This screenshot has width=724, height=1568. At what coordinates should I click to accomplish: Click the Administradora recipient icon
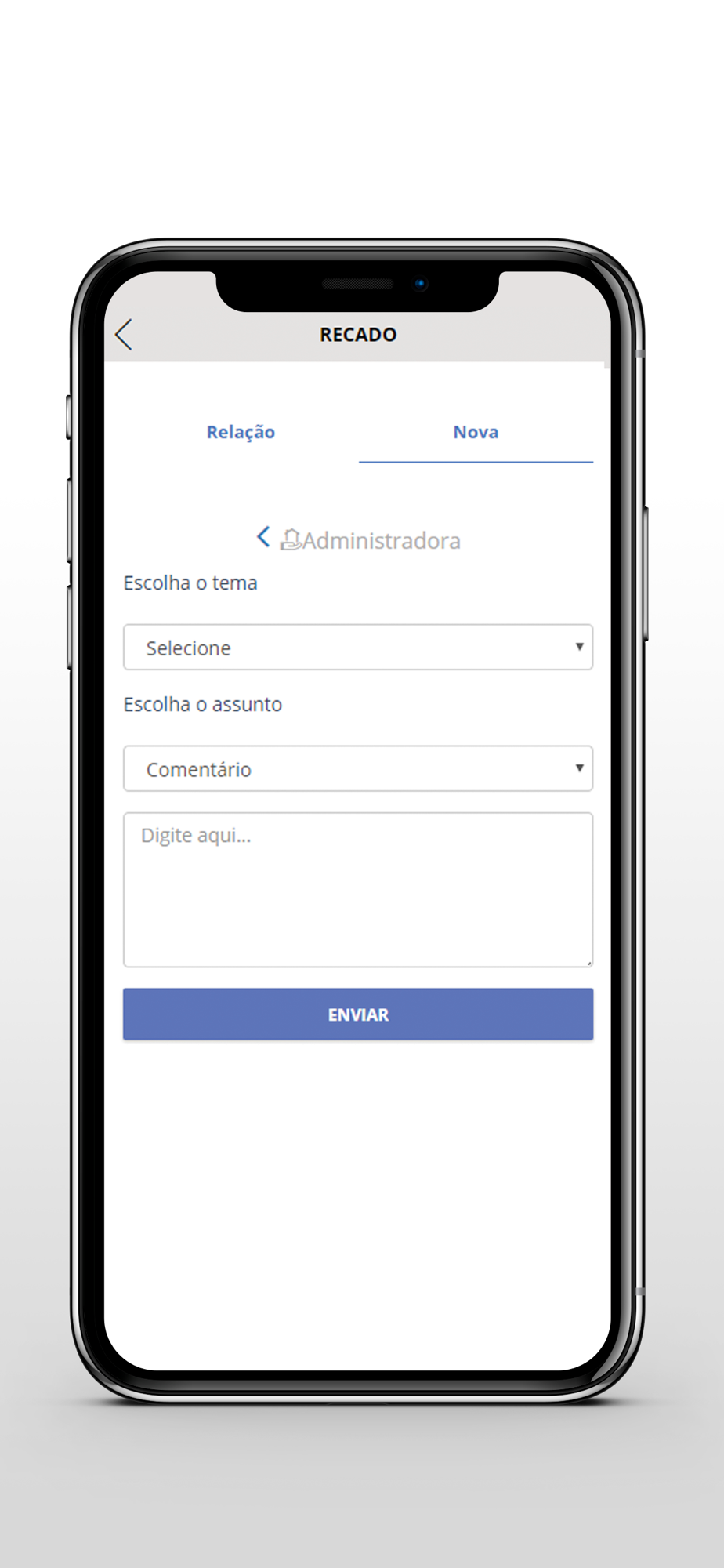(x=291, y=539)
